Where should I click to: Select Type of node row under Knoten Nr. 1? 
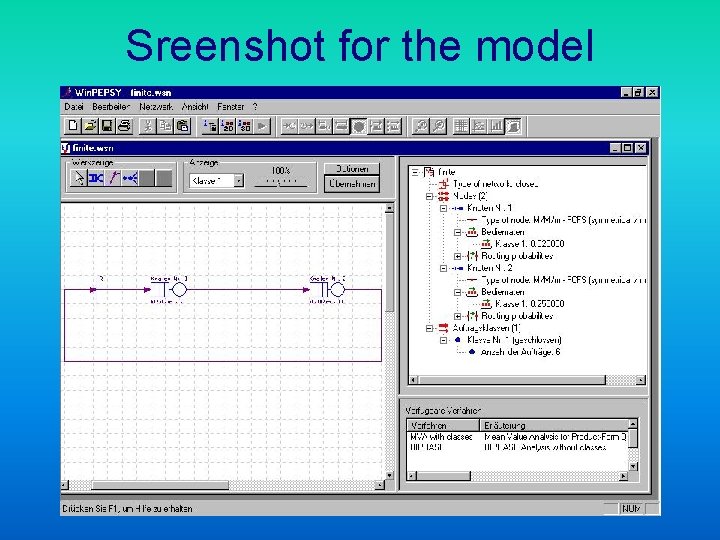tap(563, 220)
